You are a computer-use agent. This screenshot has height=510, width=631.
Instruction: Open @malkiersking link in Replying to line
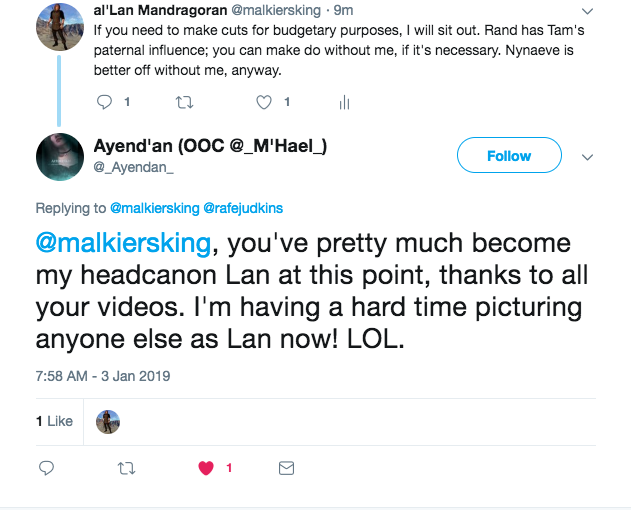[x=154, y=208]
